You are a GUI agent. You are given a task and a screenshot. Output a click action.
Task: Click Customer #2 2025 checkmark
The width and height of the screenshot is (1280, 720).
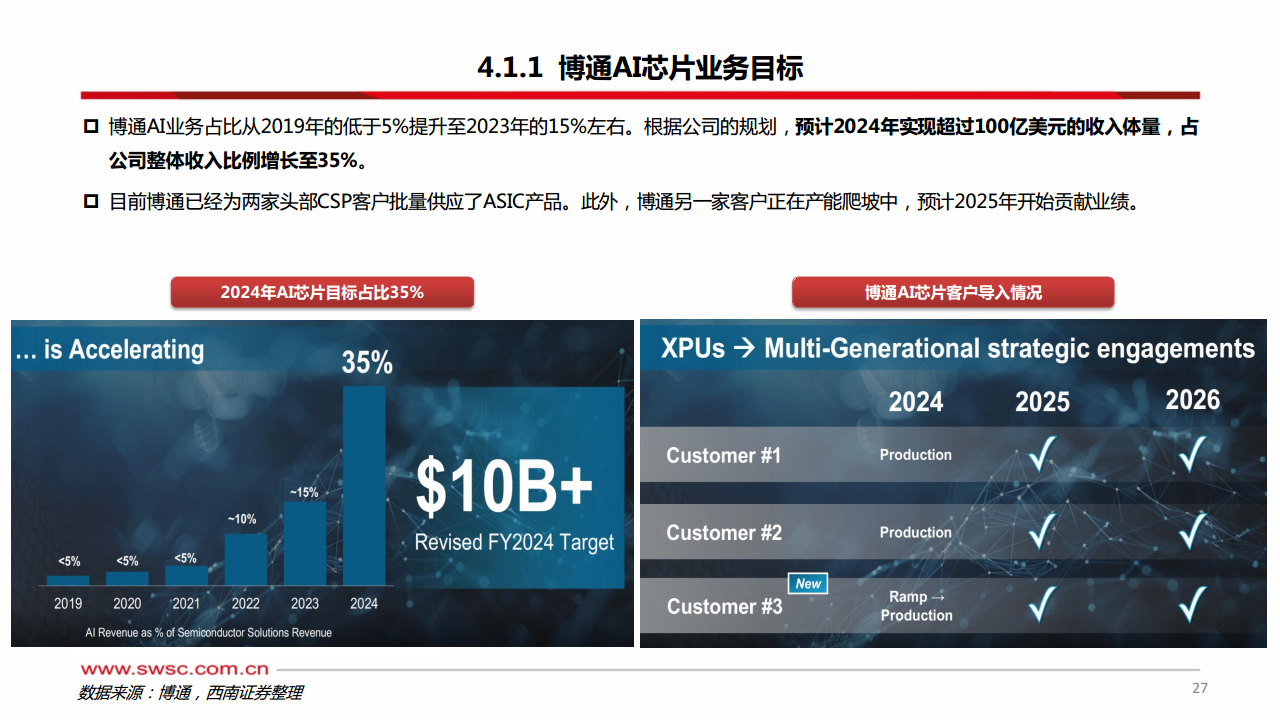(1042, 531)
